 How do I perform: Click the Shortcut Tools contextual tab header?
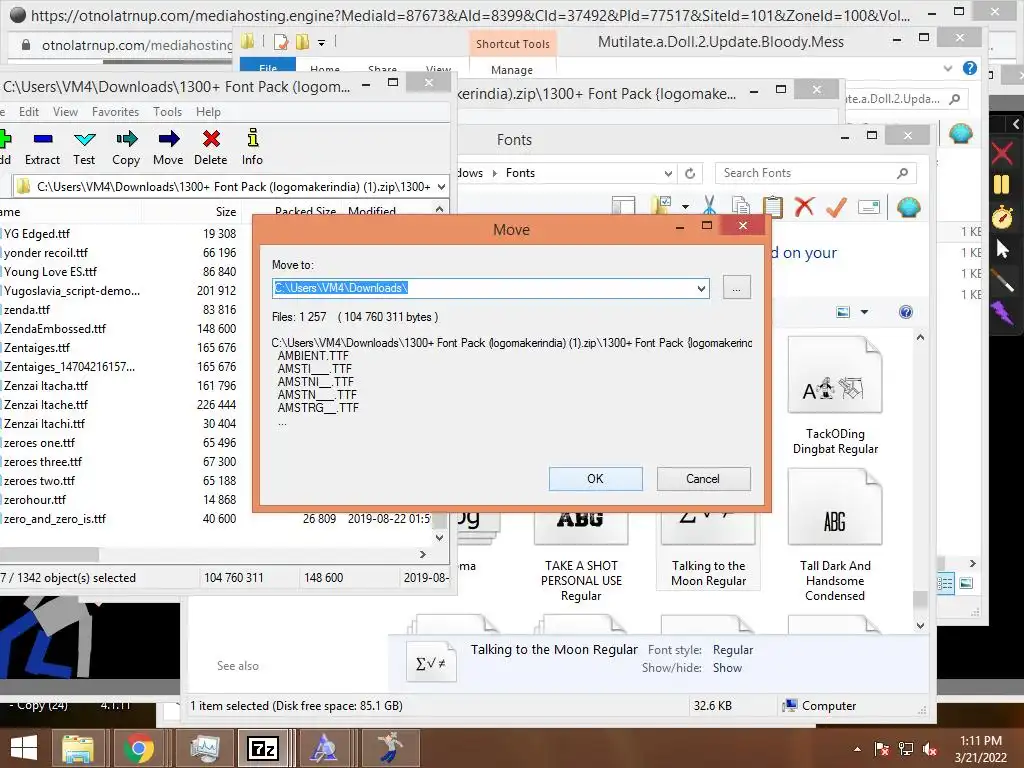pos(513,44)
